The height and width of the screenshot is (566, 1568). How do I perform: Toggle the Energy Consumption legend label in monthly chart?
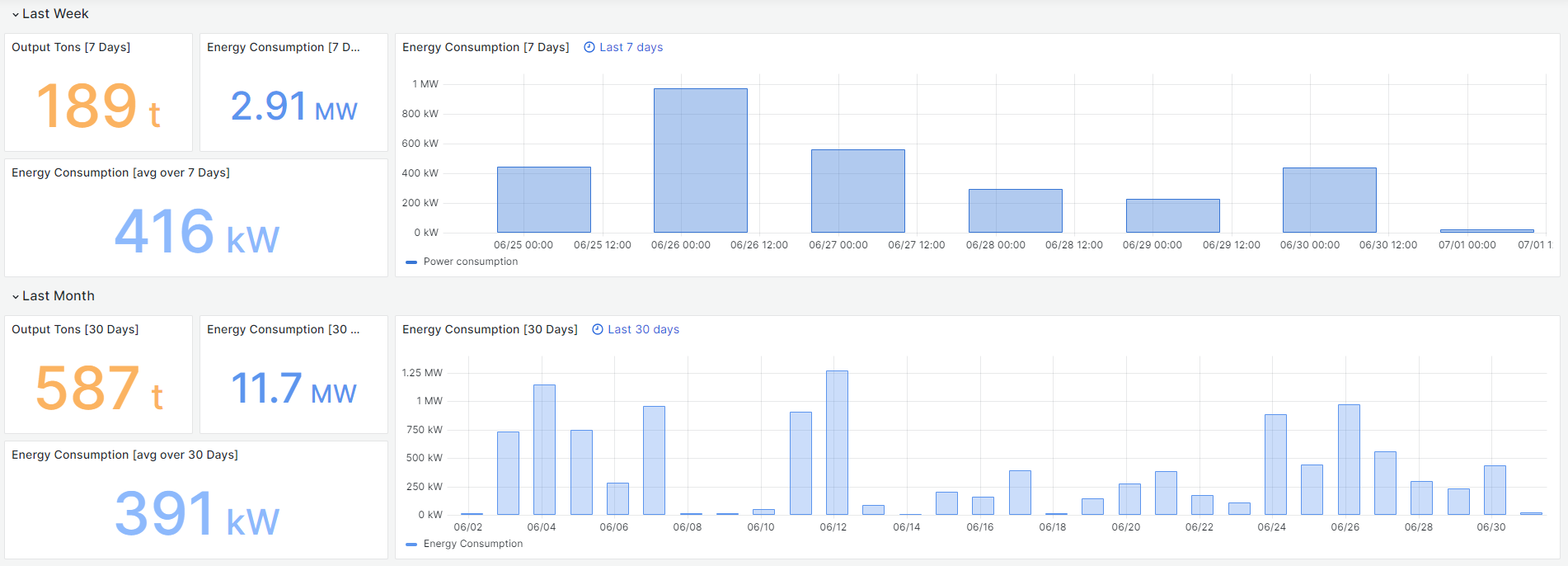point(473,544)
